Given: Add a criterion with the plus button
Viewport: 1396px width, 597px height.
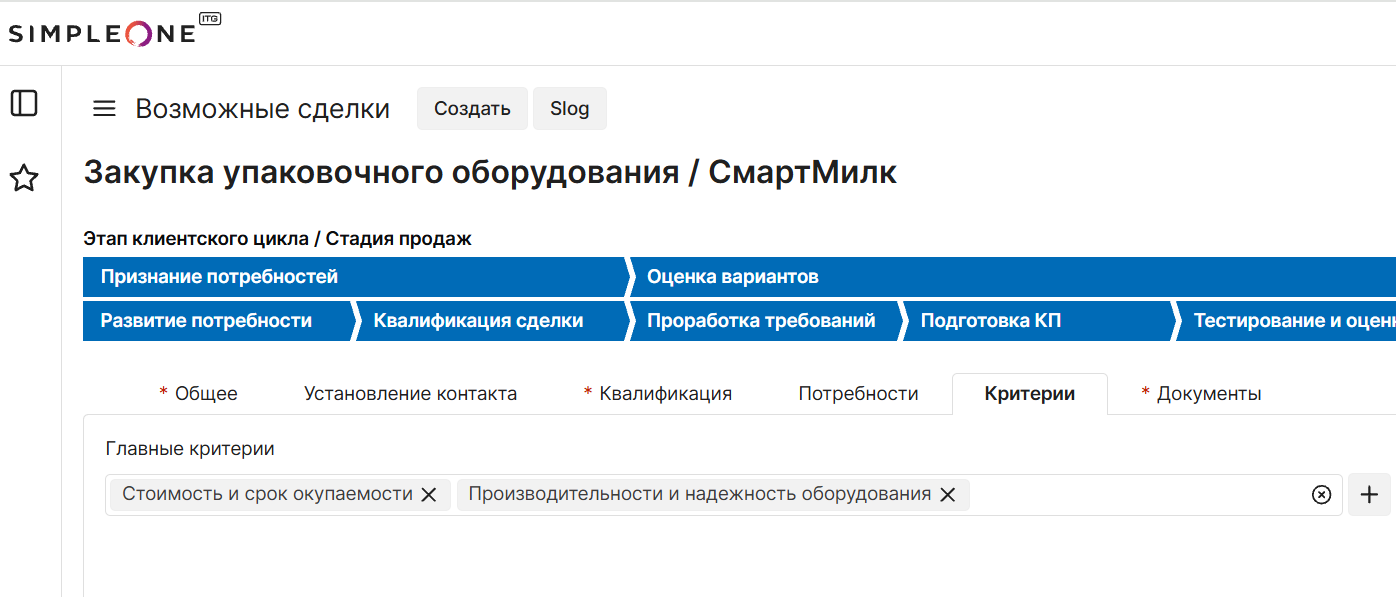Looking at the screenshot, I should 1370,494.
